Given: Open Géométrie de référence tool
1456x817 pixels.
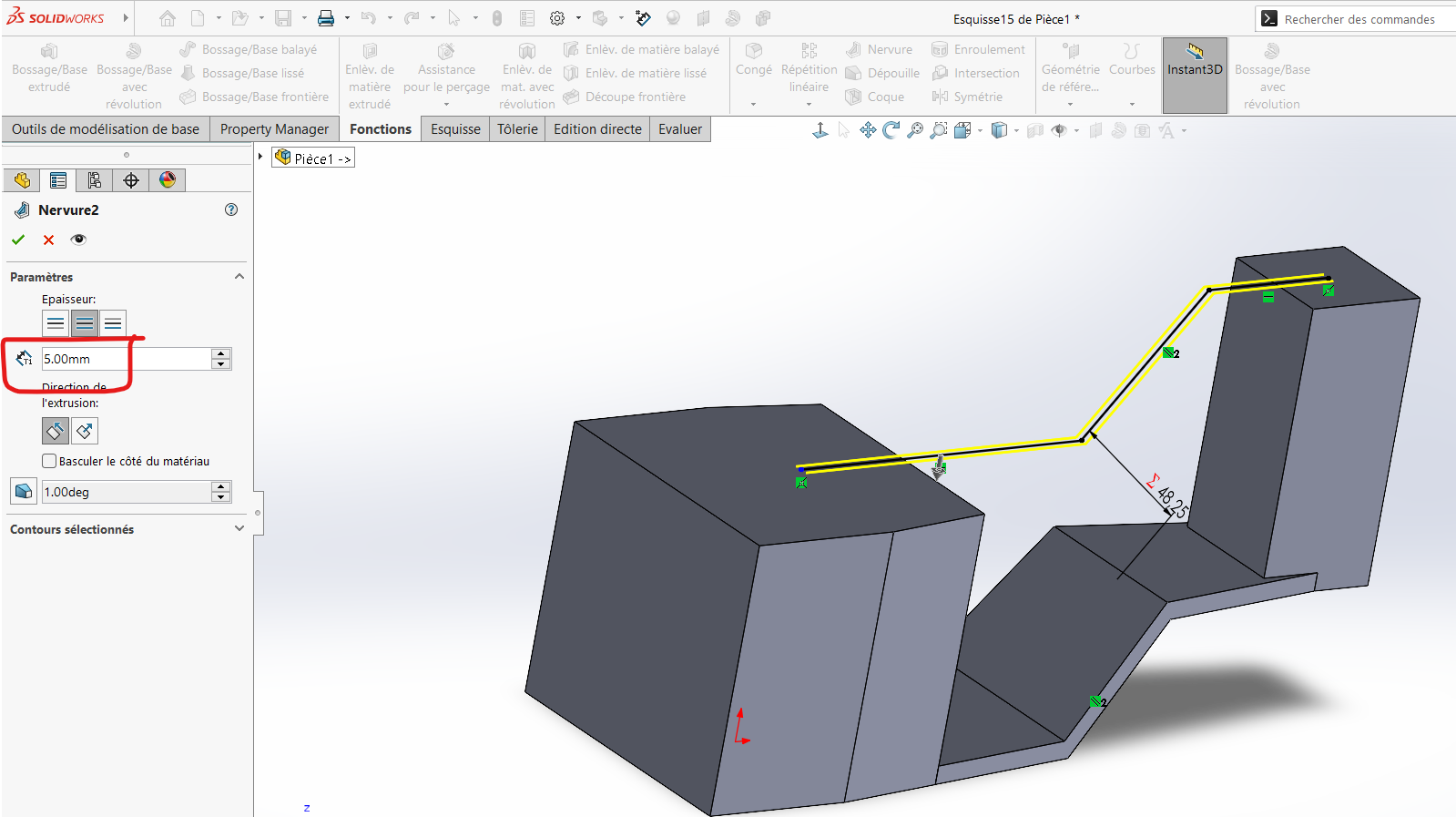Looking at the screenshot, I should pos(1070,67).
